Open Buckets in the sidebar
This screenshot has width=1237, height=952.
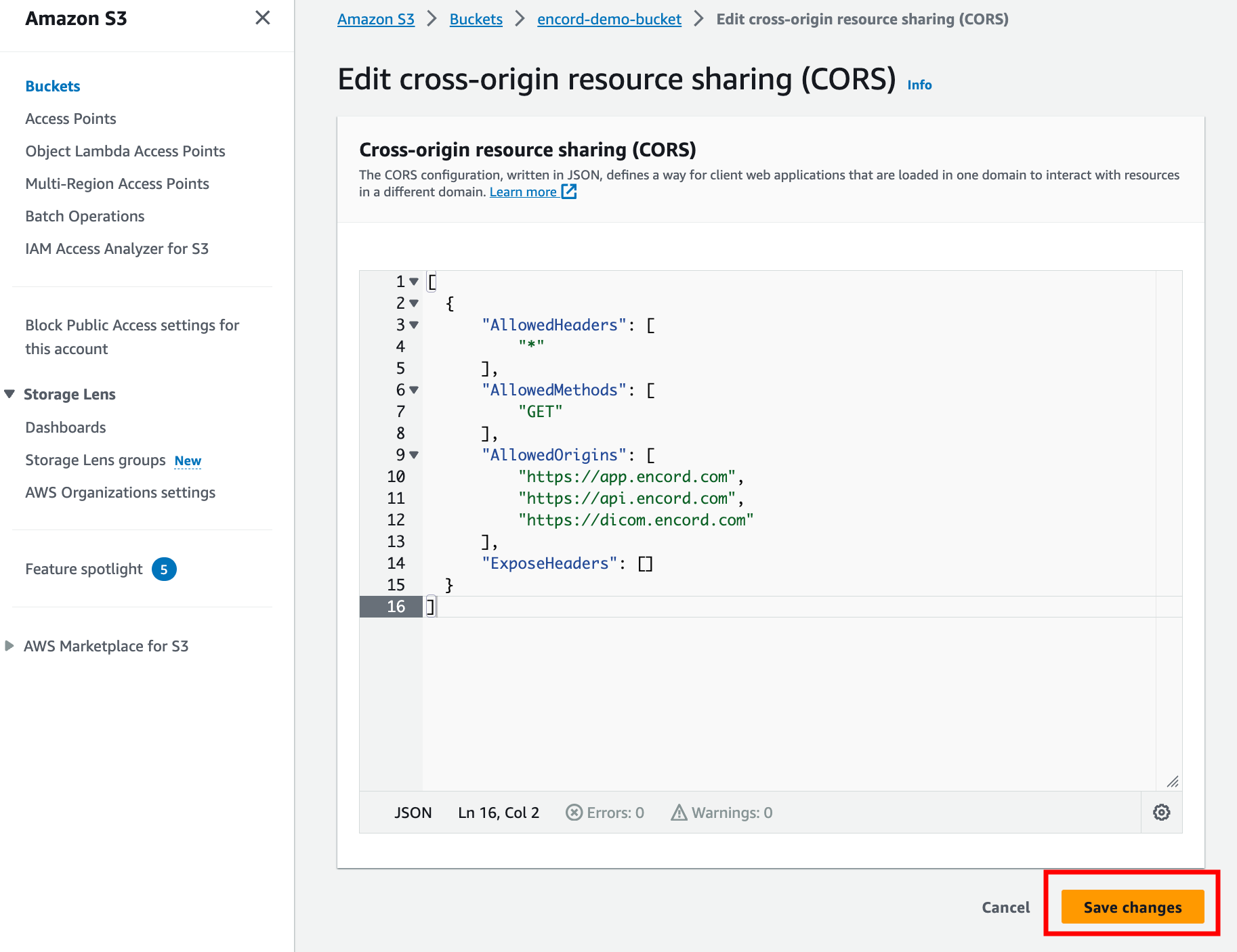pos(53,86)
